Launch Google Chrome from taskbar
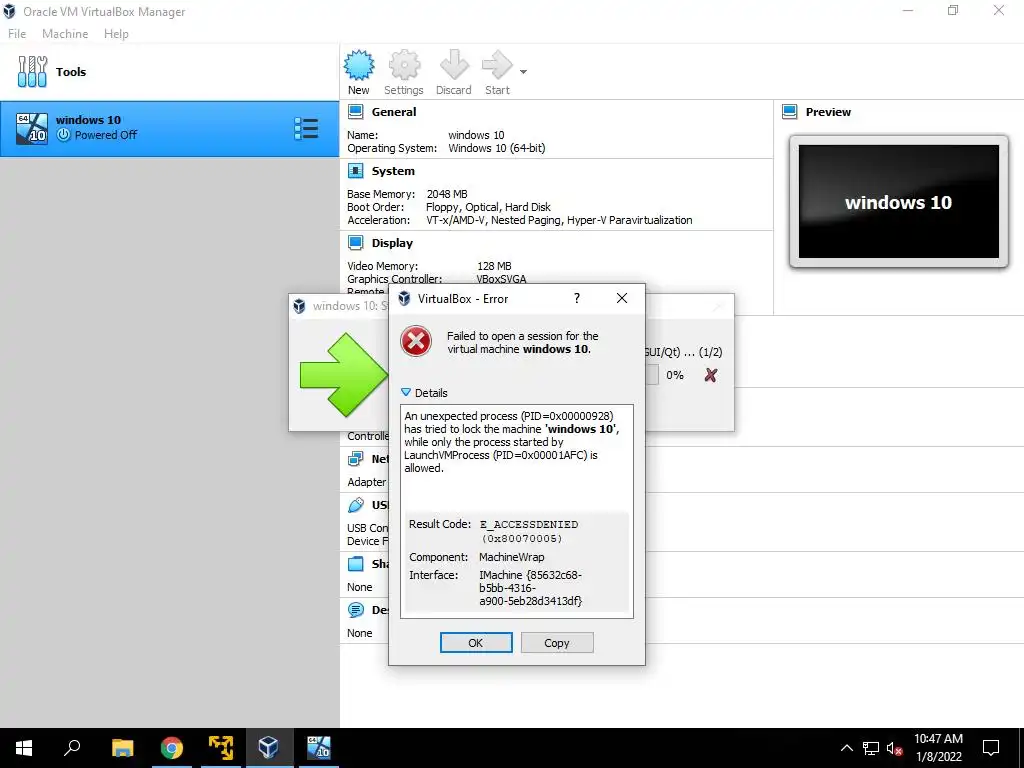Image resolution: width=1024 pixels, height=768 pixels. point(172,748)
